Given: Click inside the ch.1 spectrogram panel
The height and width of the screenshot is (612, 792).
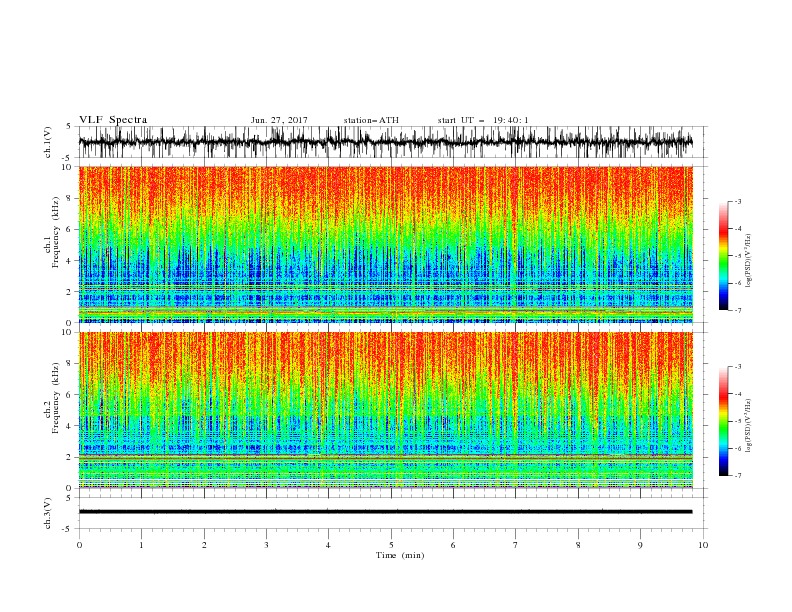Looking at the screenshot, I should pyautogui.click(x=385, y=244).
